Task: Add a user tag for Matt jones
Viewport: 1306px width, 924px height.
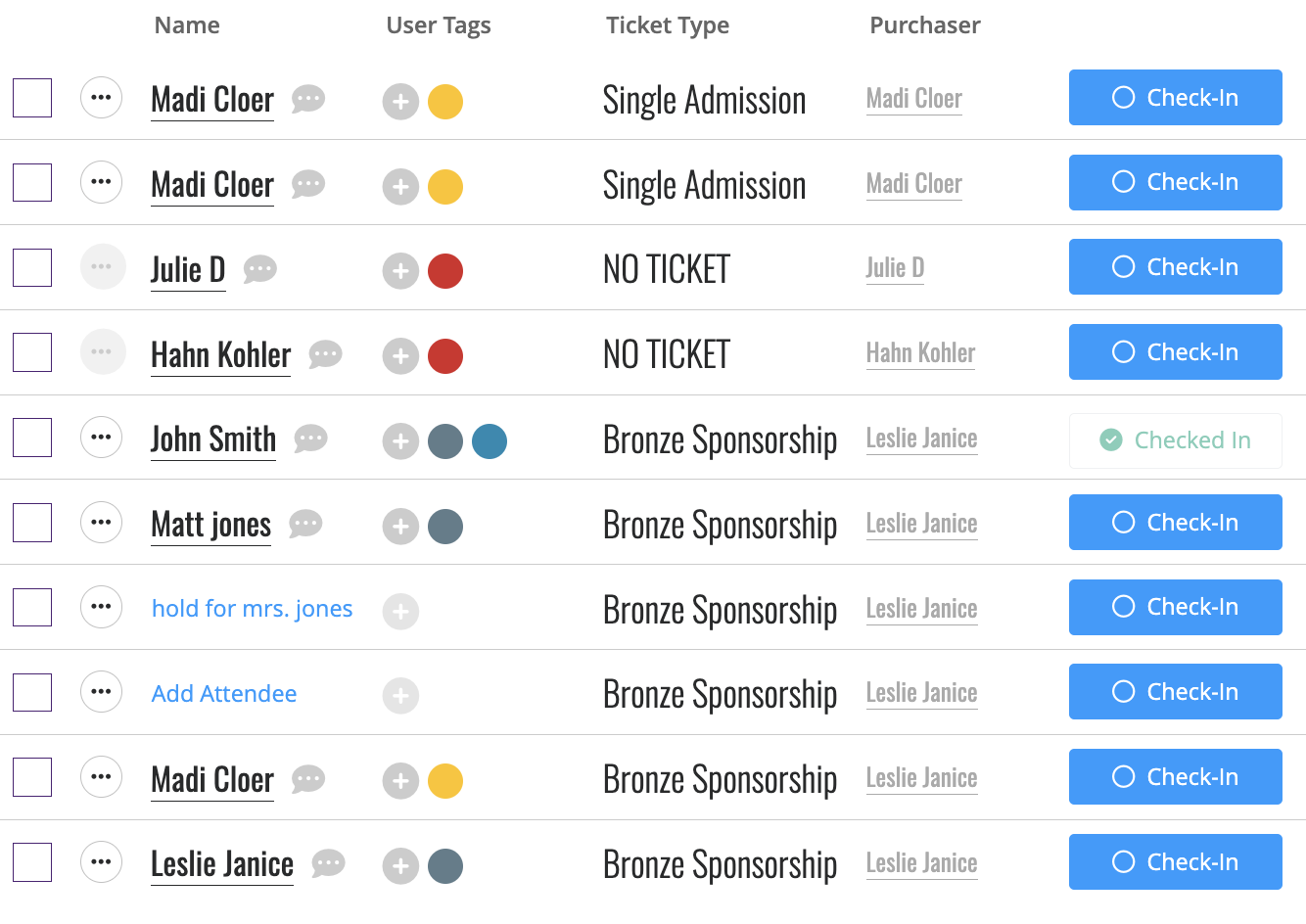Action: pos(400,527)
